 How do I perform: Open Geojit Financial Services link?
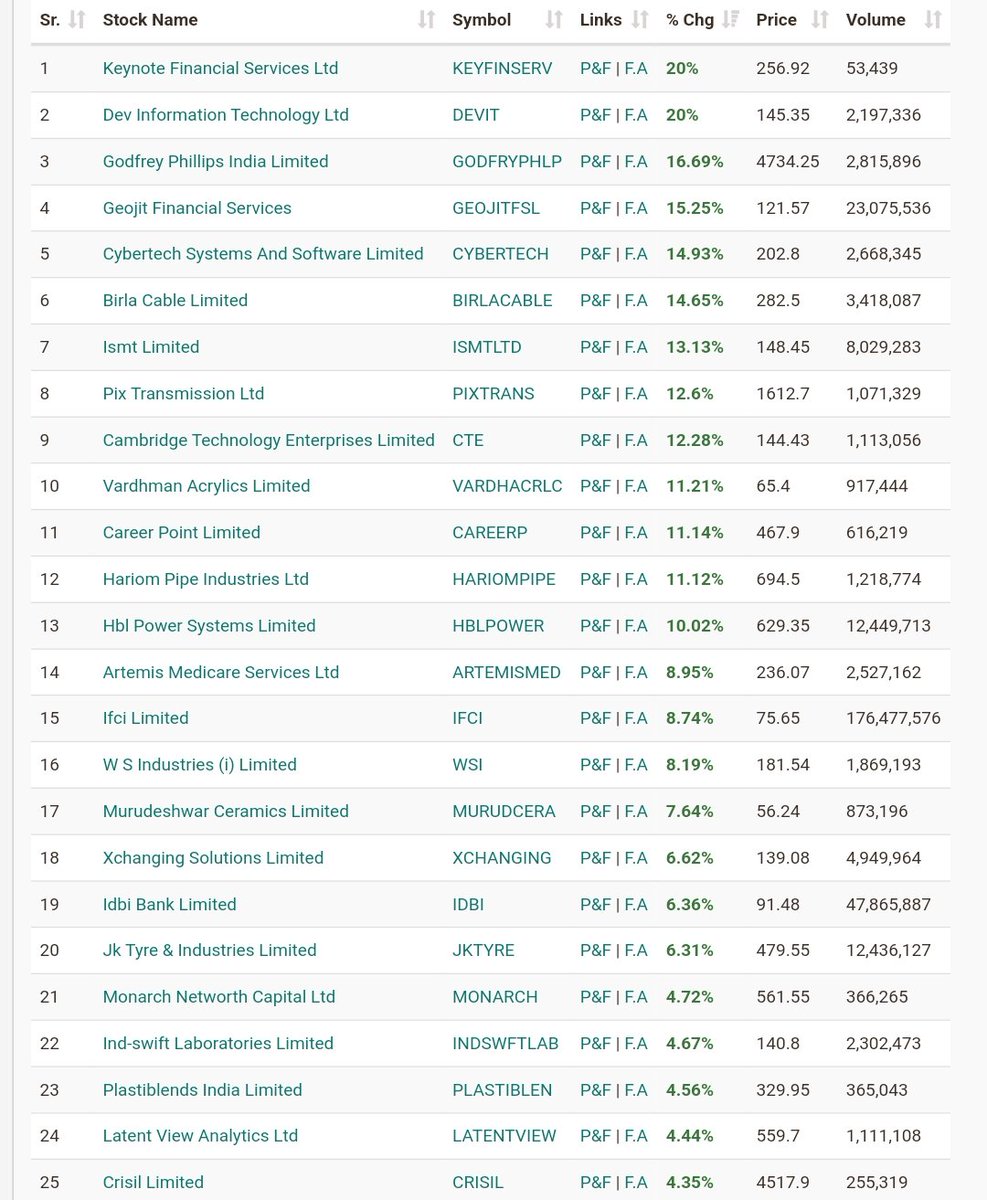197,208
